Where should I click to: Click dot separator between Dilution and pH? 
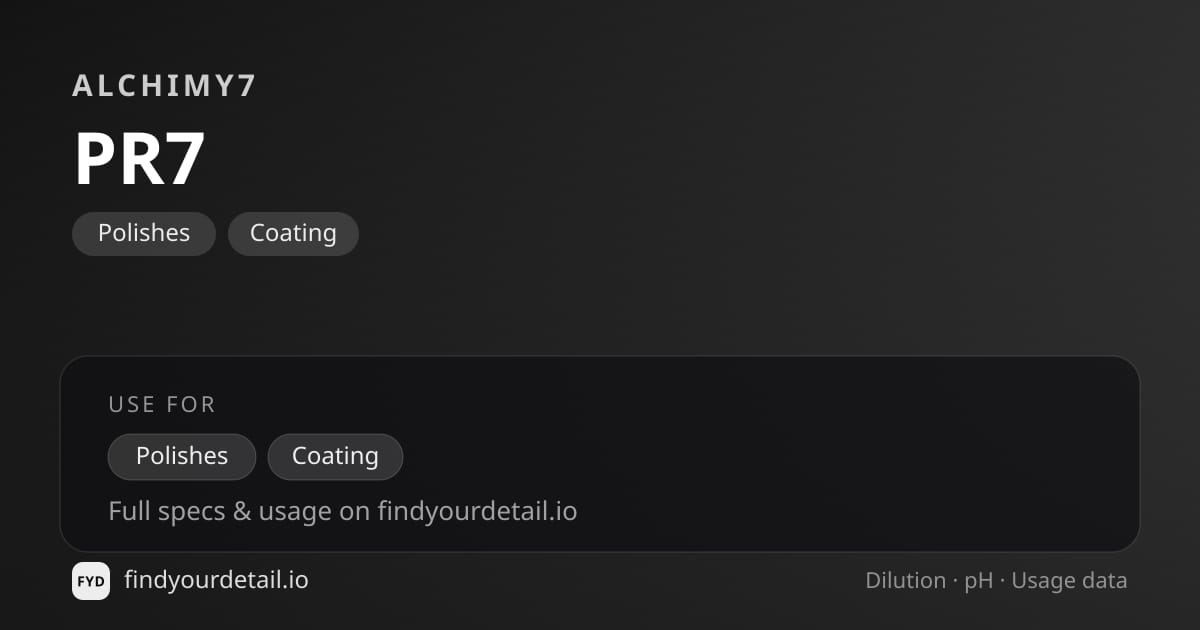[955, 581]
